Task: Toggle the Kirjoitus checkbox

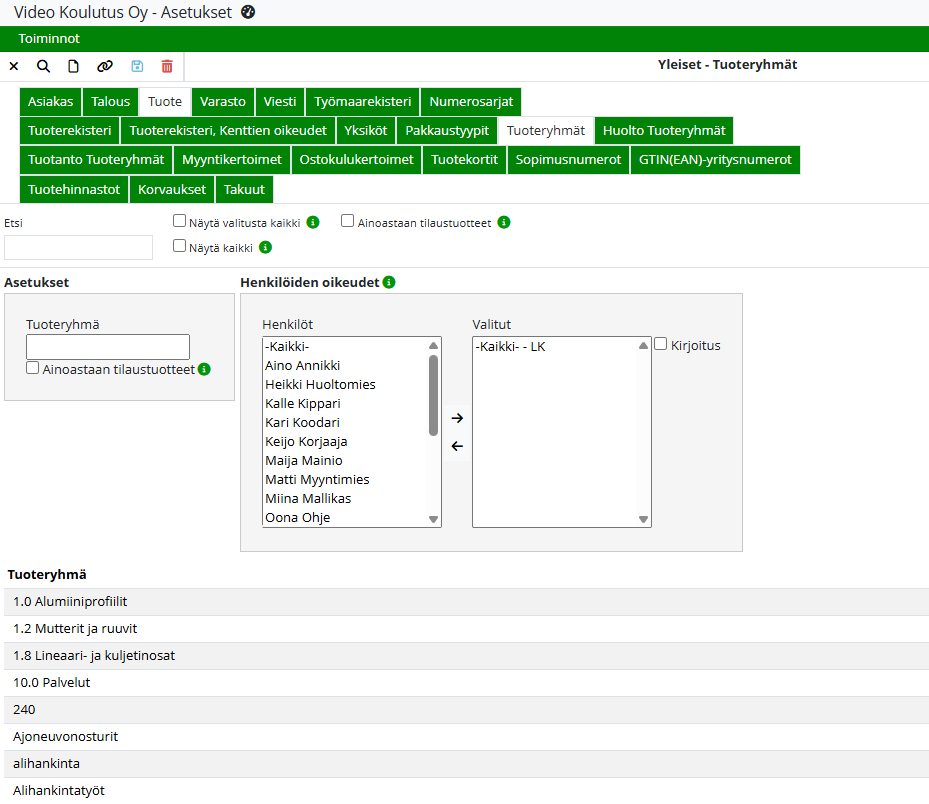Action: [661, 344]
